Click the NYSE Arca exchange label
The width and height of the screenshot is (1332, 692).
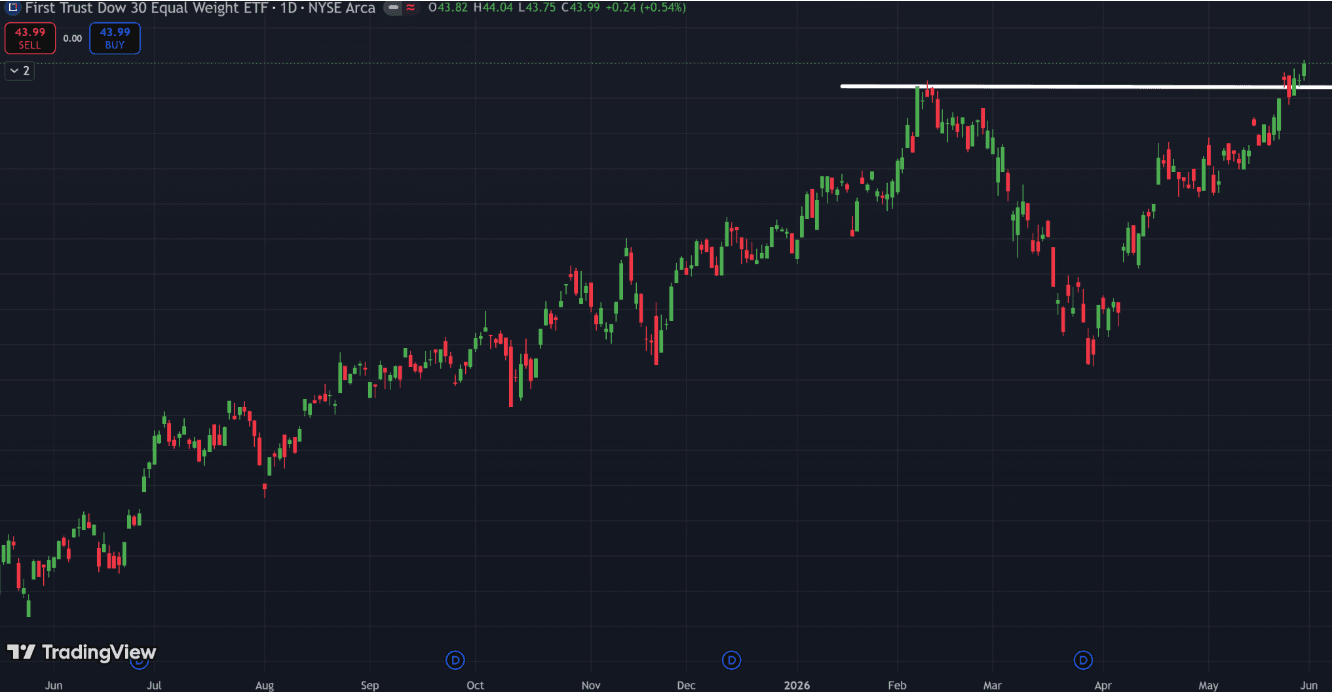pyautogui.click(x=341, y=8)
